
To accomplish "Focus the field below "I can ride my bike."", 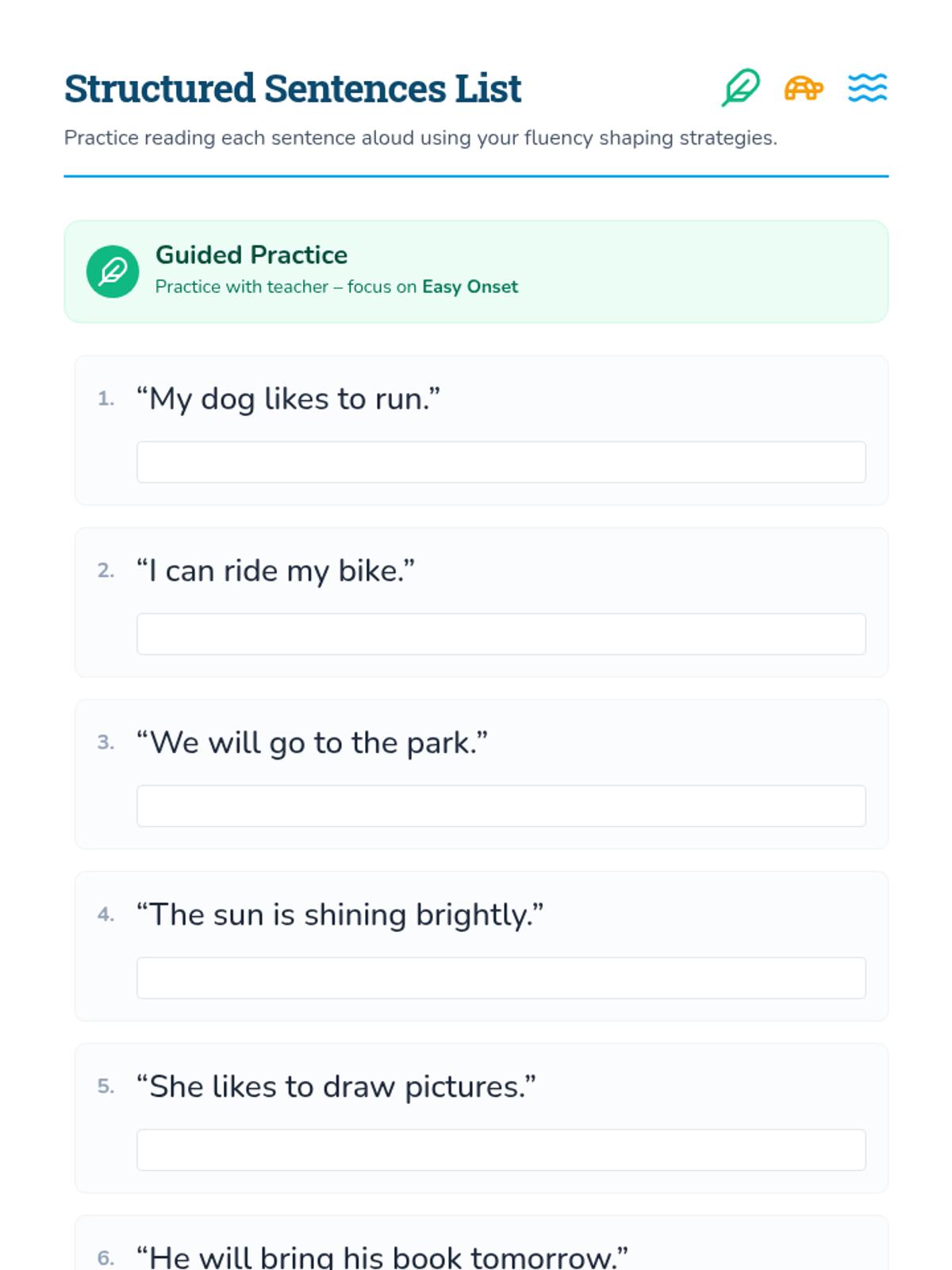I will [x=501, y=634].
